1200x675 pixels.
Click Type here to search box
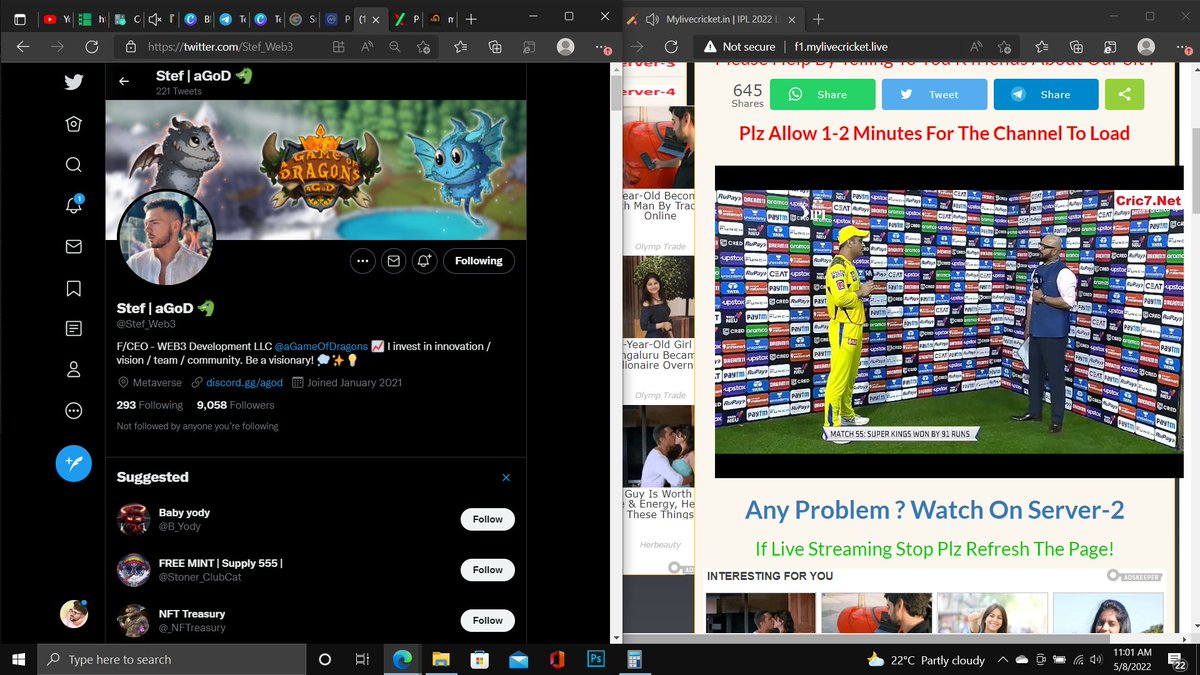point(172,659)
